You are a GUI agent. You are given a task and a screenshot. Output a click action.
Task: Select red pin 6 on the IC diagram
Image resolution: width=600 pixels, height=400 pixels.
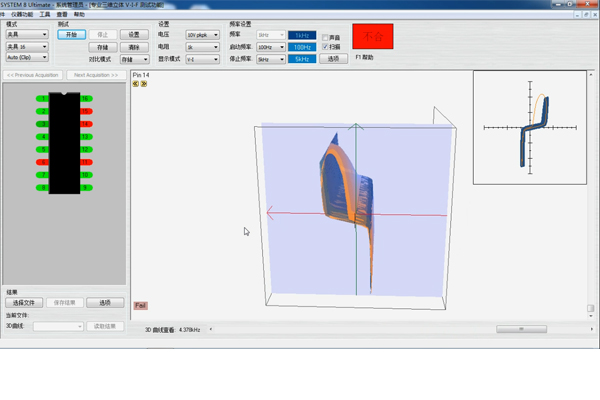[42, 161]
